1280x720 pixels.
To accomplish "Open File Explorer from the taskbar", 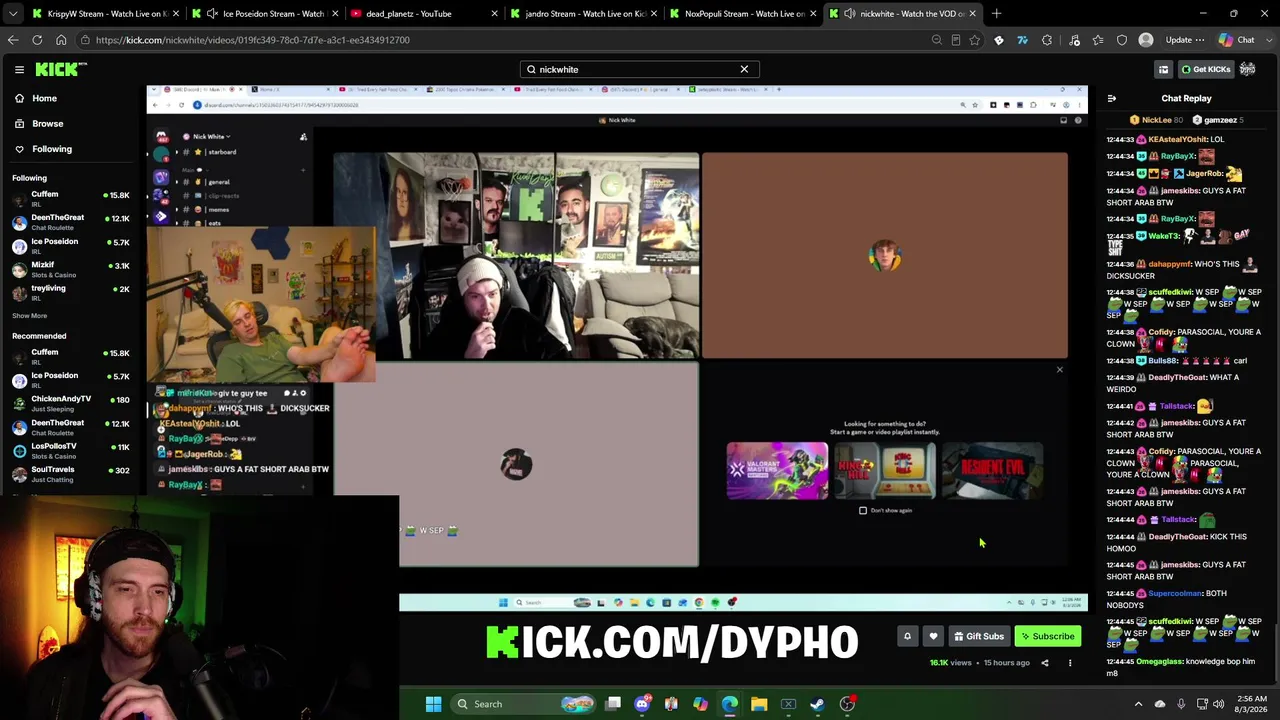I will [x=759, y=704].
